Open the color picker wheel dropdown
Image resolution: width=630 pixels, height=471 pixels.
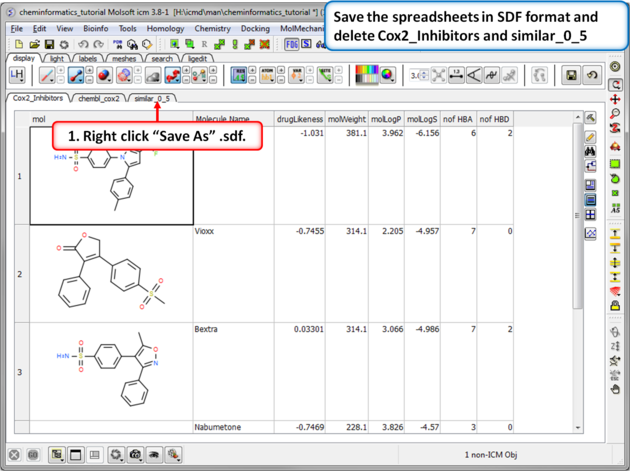click(x=387, y=76)
